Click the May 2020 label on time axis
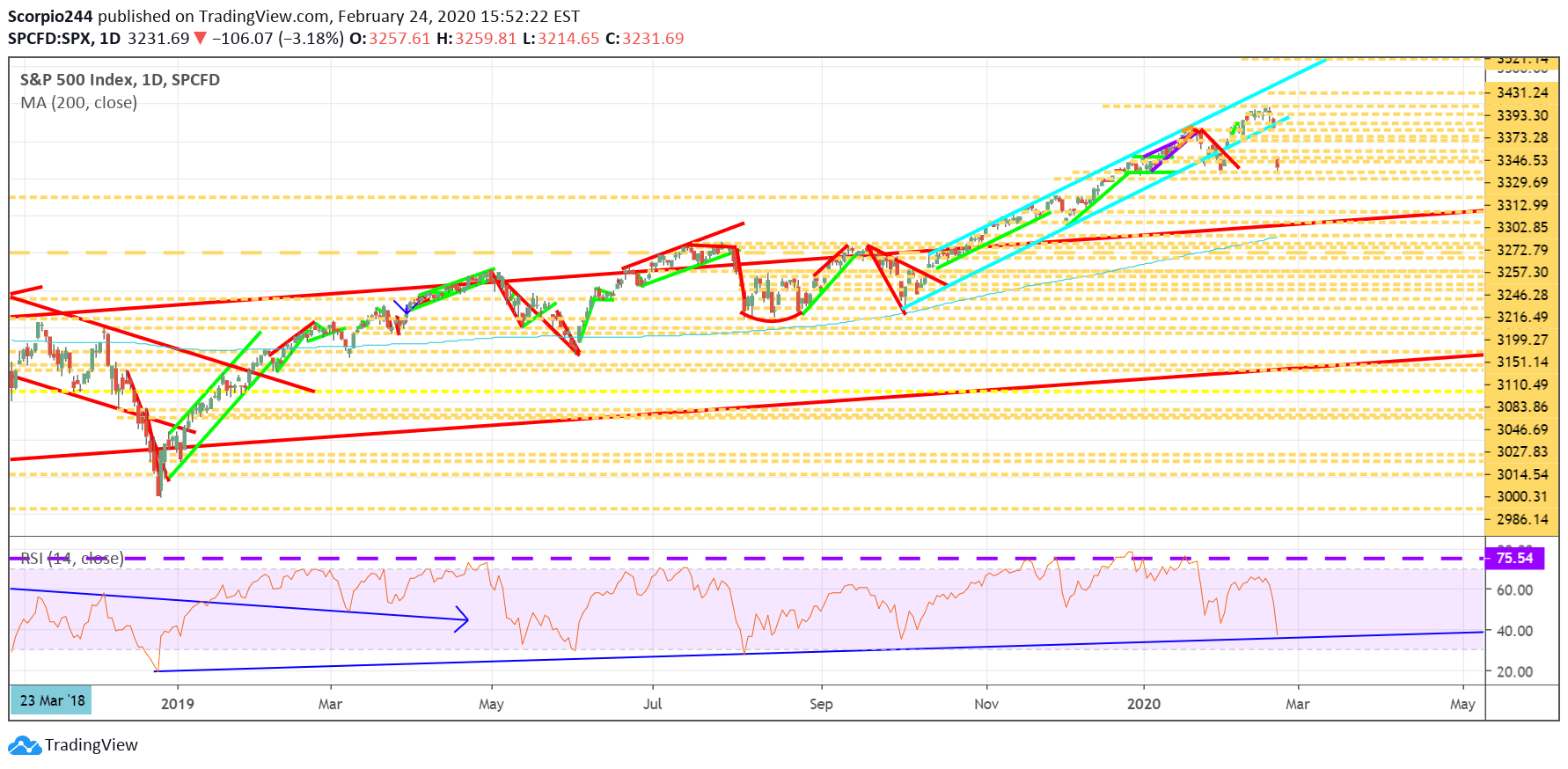The image size is (1568, 769). coord(1462,704)
